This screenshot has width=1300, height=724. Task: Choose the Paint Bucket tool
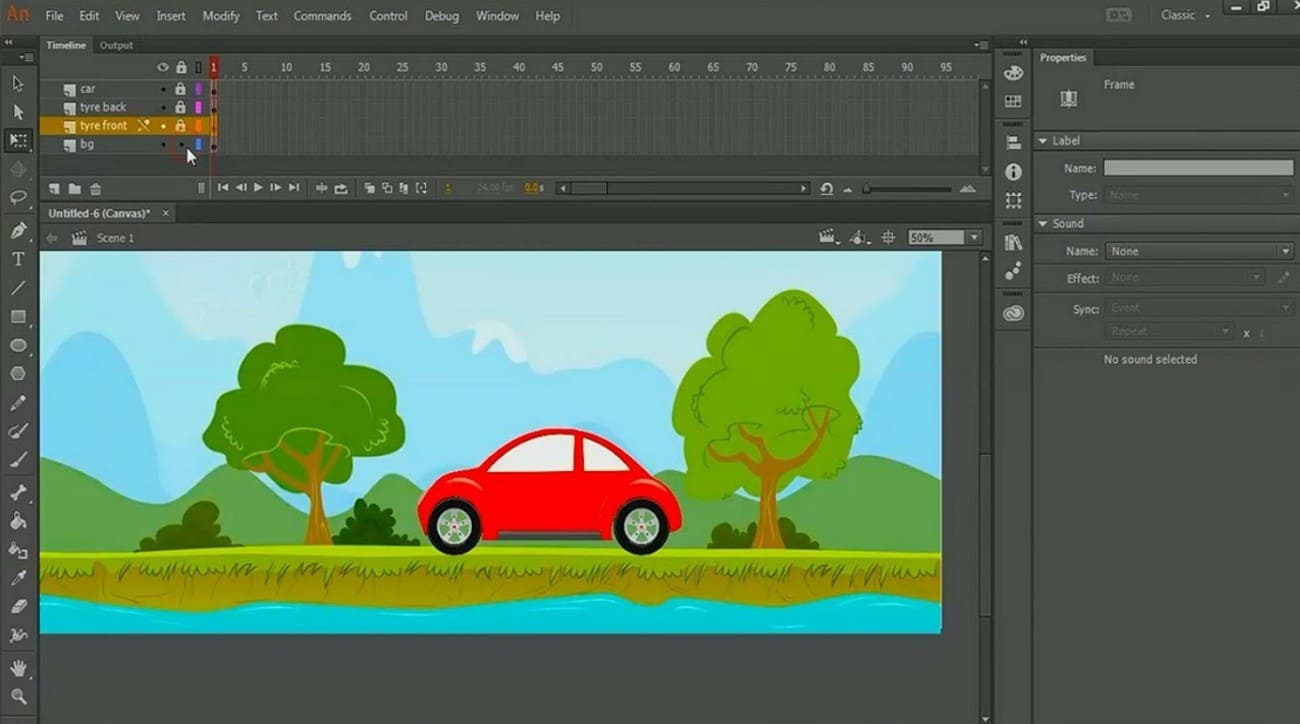click(x=17, y=518)
